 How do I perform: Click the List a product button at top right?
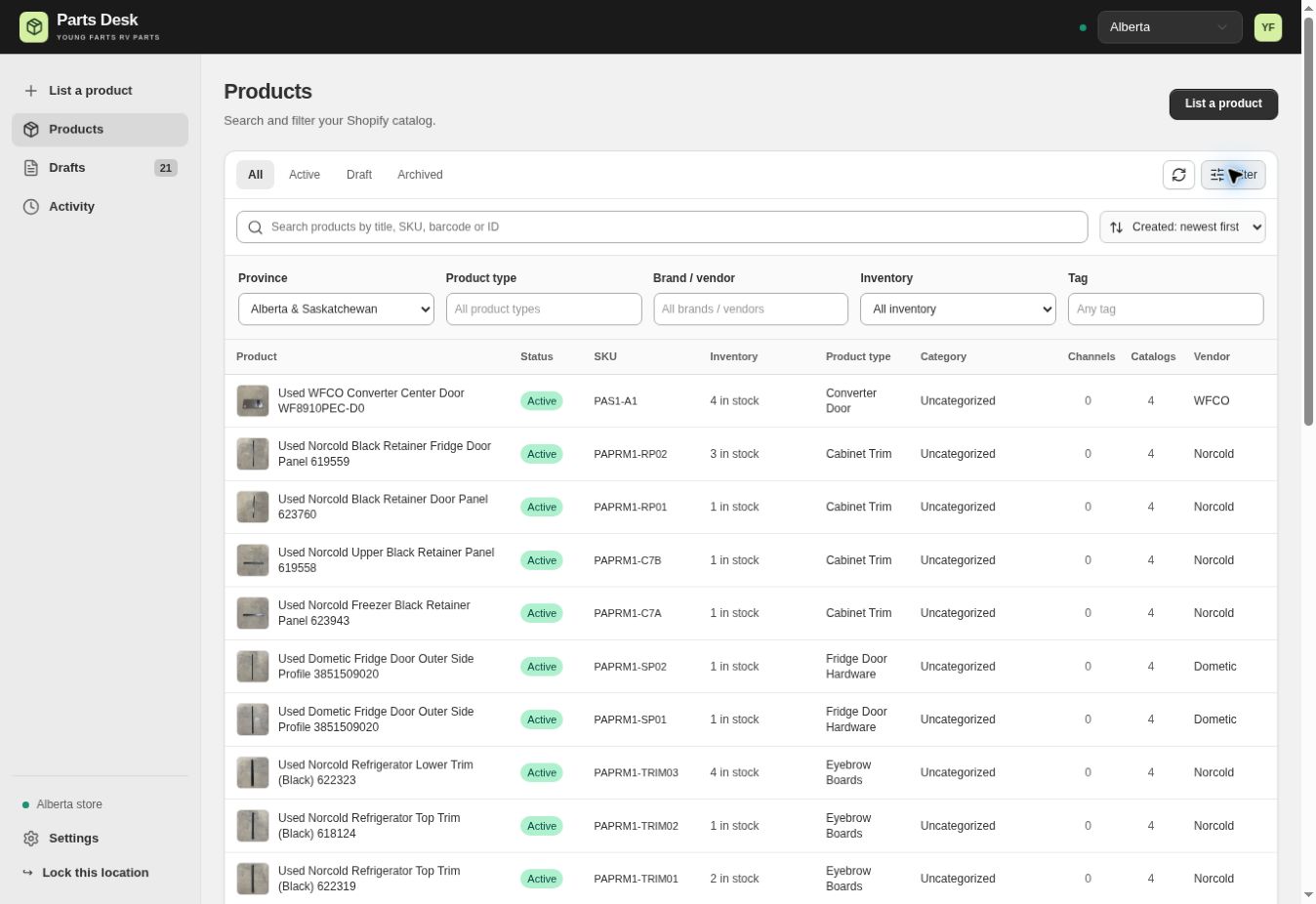tap(1223, 104)
